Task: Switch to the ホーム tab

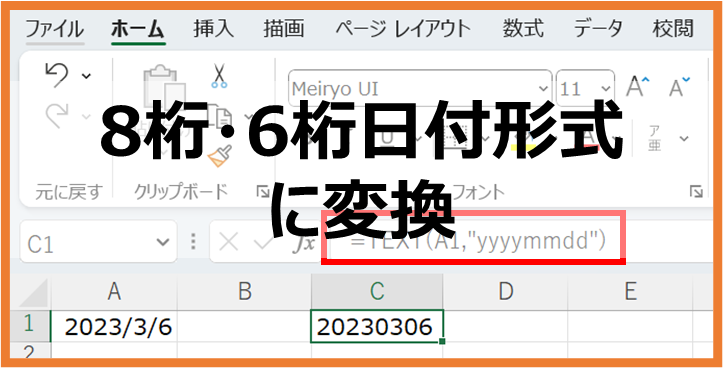Action: click(x=138, y=29)
